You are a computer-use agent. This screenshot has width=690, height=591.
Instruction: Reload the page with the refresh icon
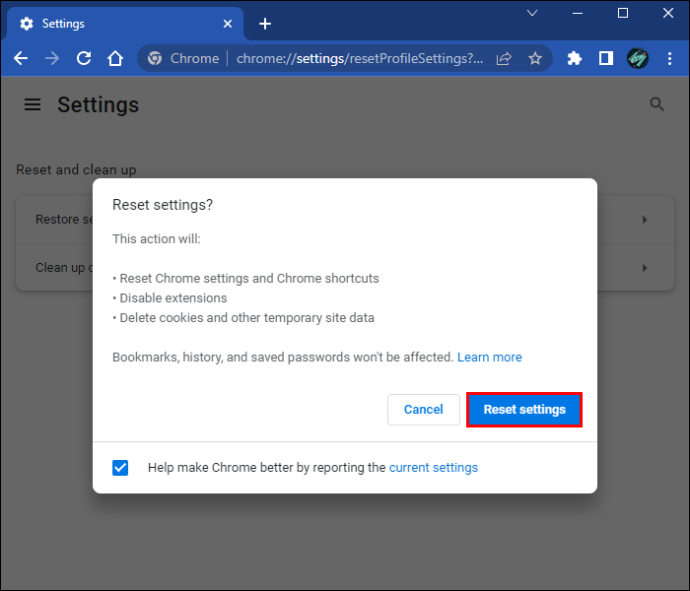point(84,58)
